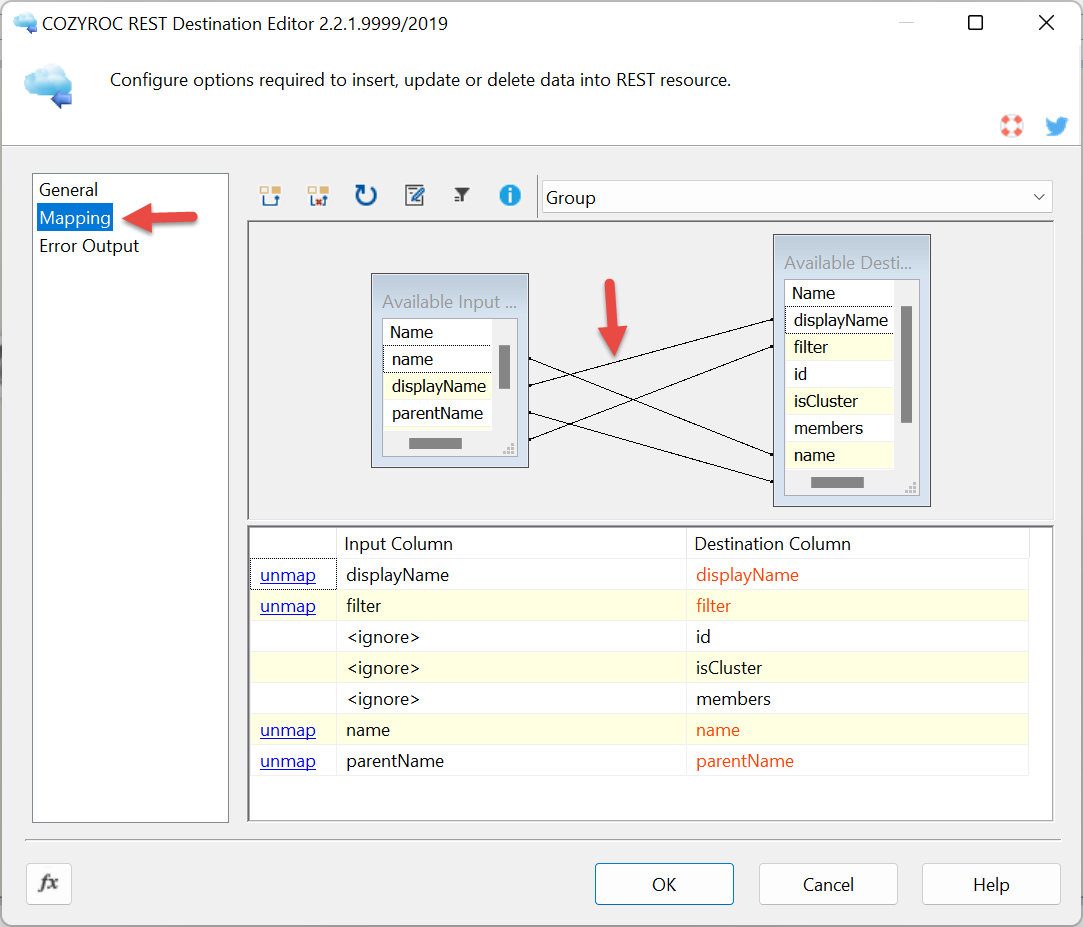Select 'displayName' in Available Destination list
1083x927 pixels.
point(839,321)
